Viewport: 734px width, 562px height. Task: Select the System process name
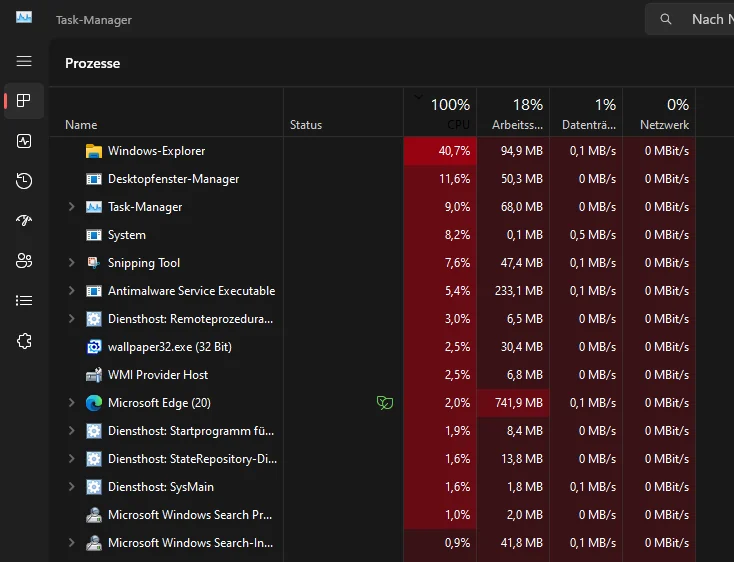(126, 235)
